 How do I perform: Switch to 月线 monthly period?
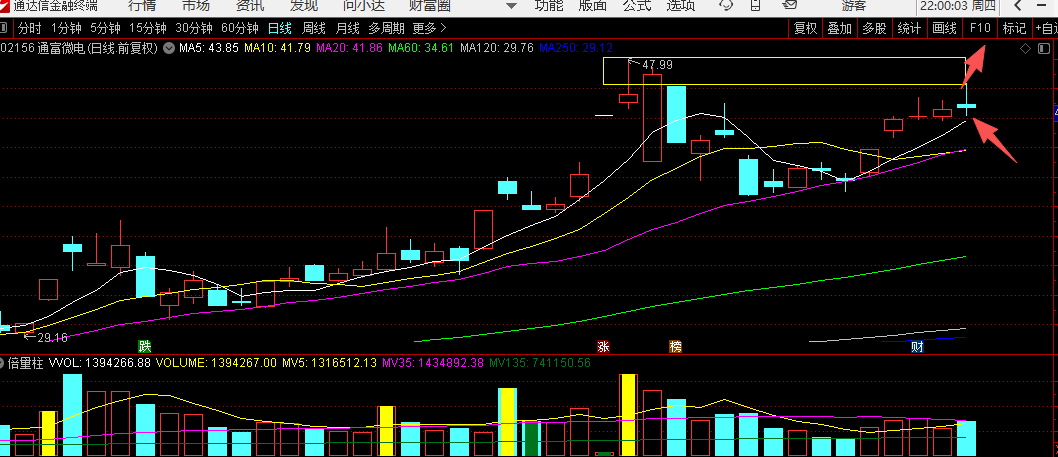pos(347,28)
